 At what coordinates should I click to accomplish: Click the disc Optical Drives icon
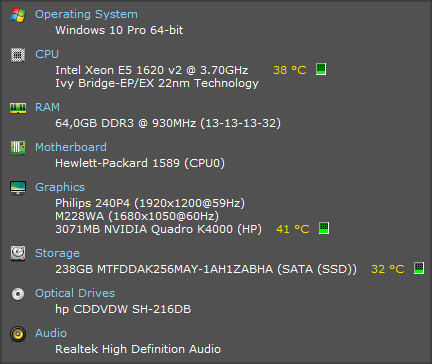coord(18,294)
